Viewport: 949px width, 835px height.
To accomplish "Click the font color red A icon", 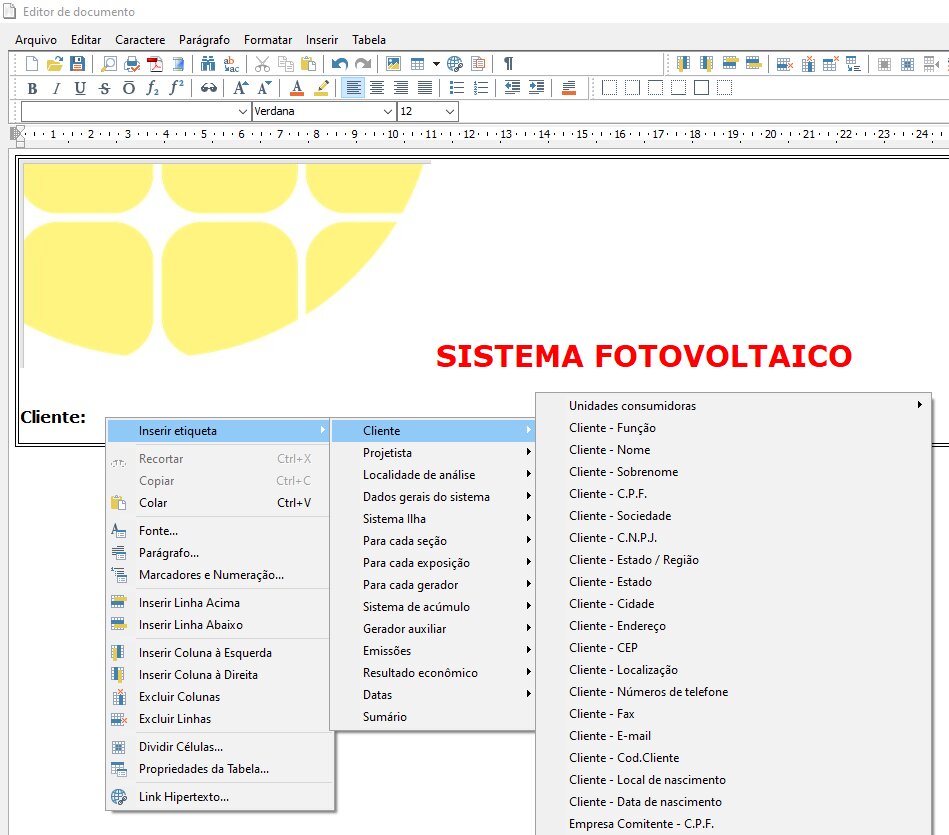I will coord(296,88).
